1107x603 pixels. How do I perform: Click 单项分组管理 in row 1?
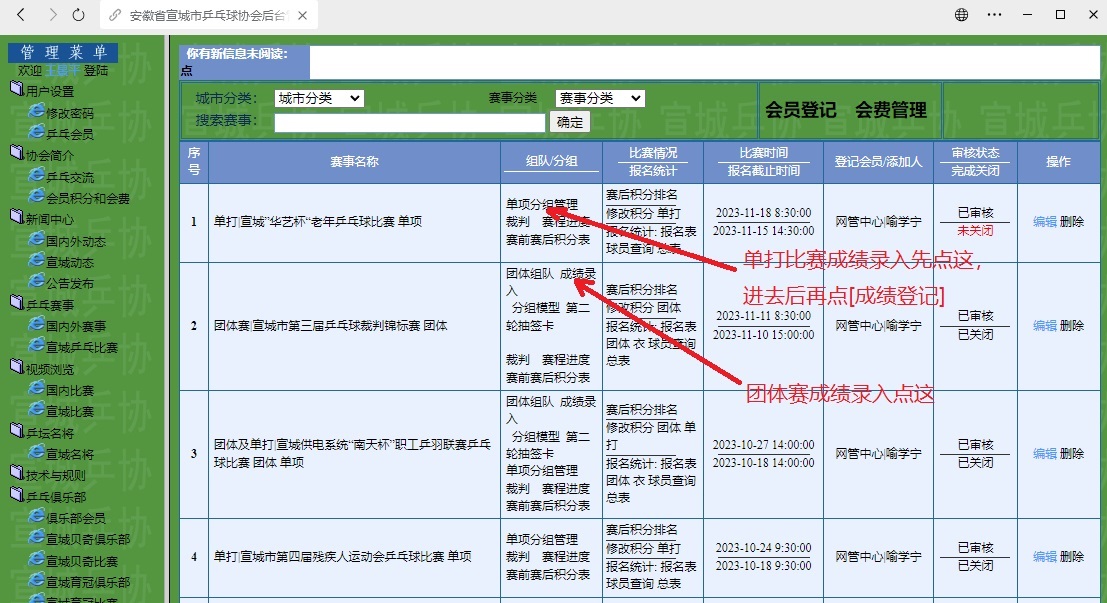coord(541,204)
